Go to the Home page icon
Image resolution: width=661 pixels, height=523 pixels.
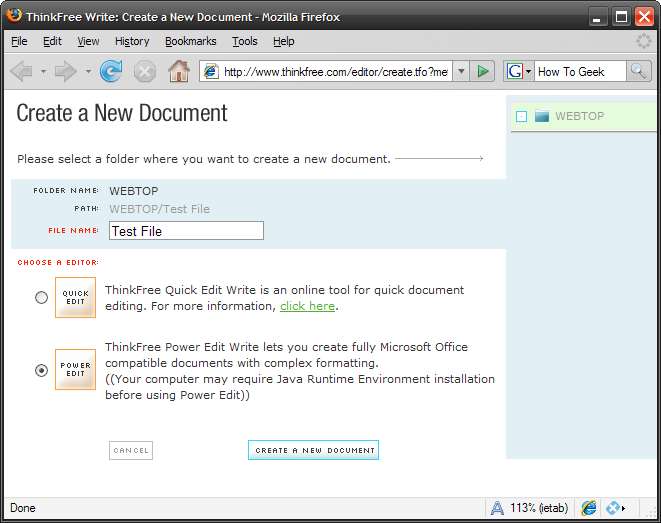tap(179, 71)
